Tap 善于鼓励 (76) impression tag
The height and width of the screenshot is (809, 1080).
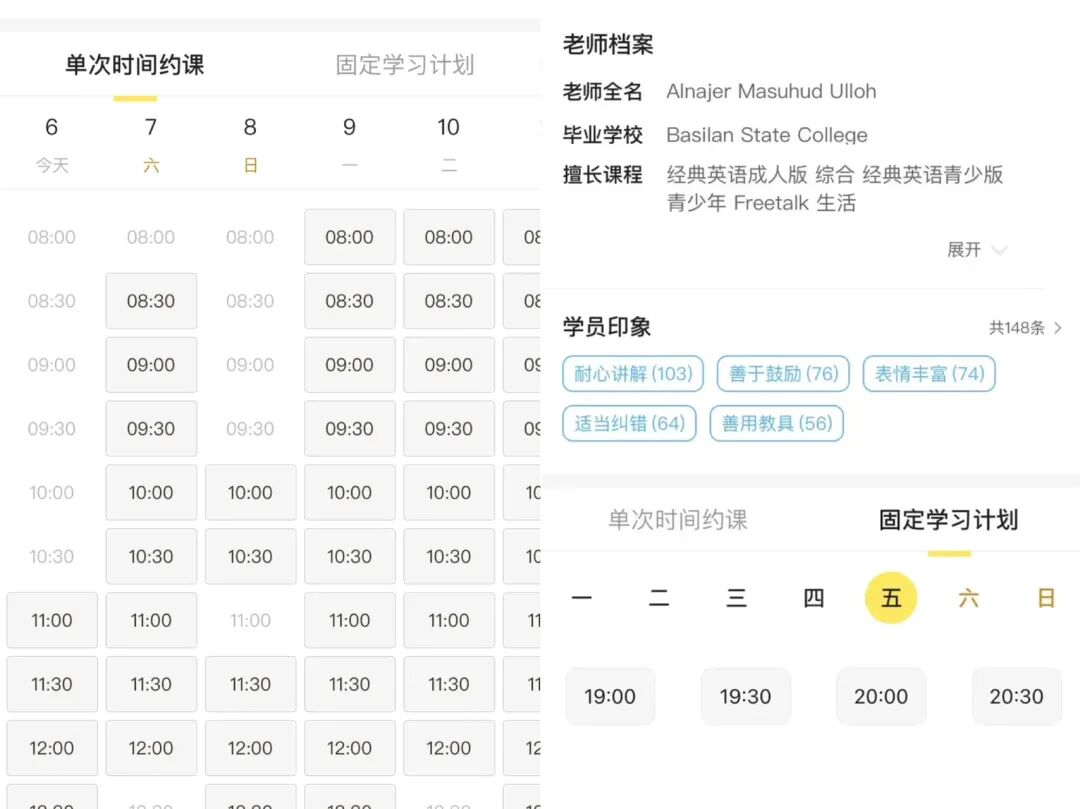pos(783,374)
